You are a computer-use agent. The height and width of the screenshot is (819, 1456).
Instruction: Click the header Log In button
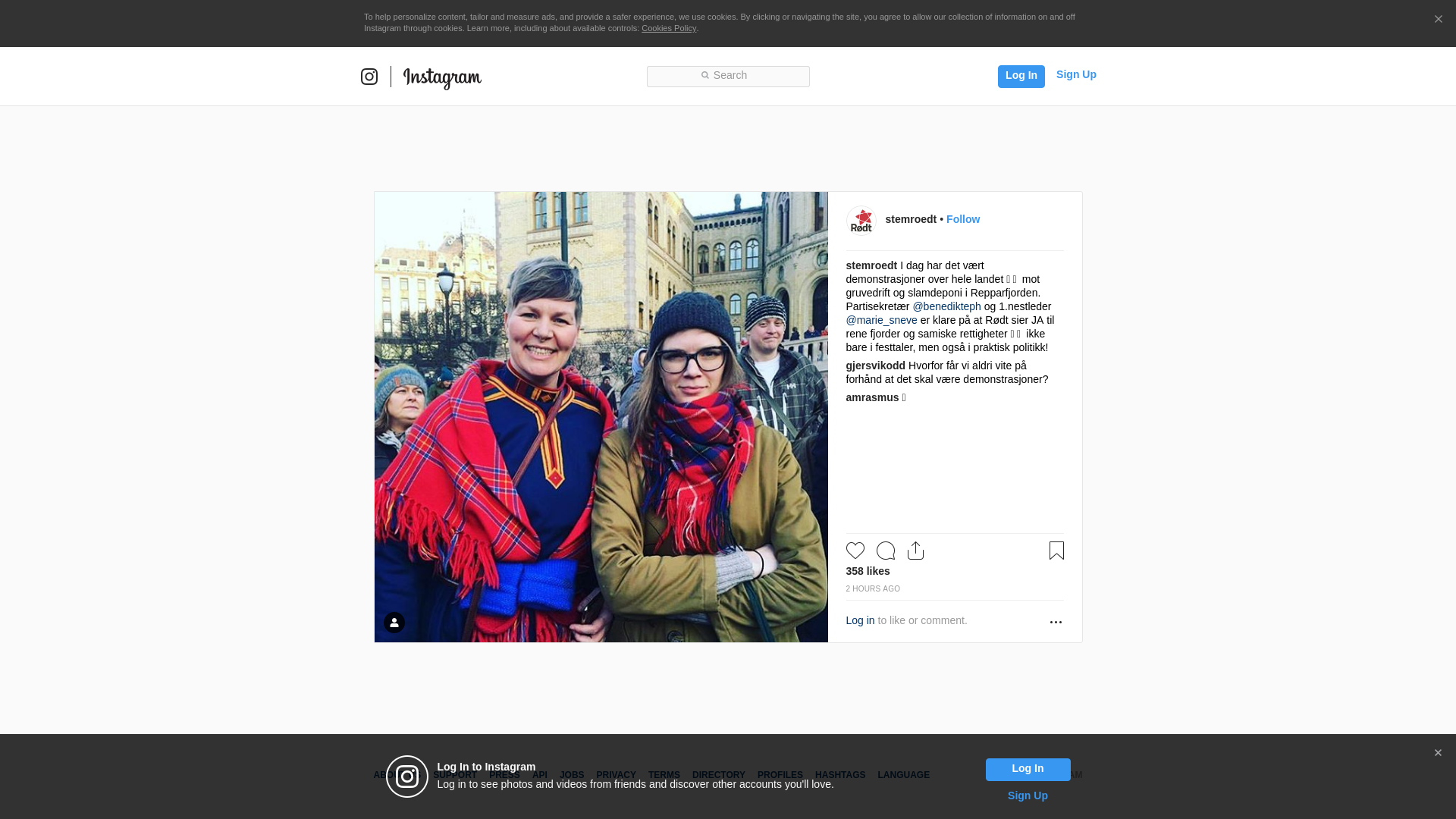(x=1021, y=76)
